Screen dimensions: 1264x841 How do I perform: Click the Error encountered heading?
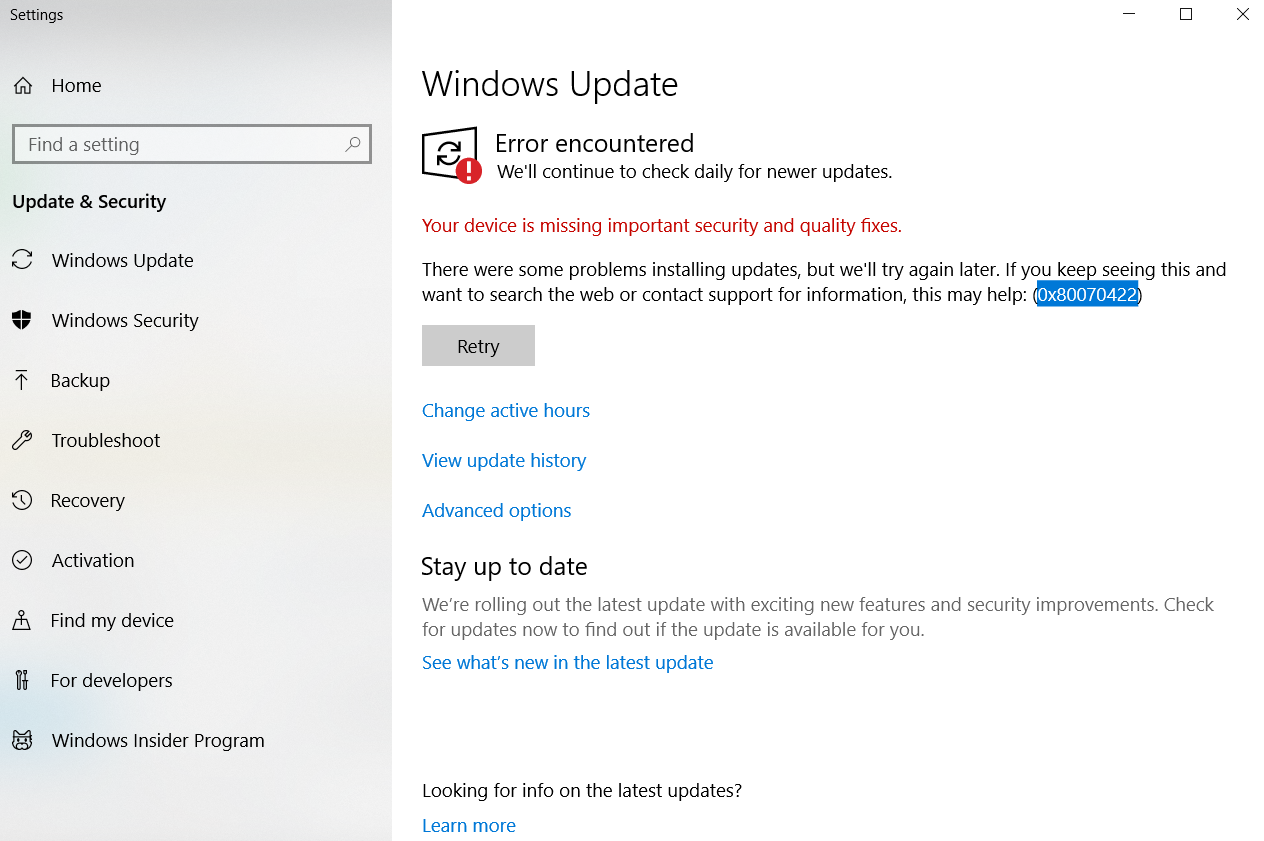pyautogui.click(x=594, y=143)
